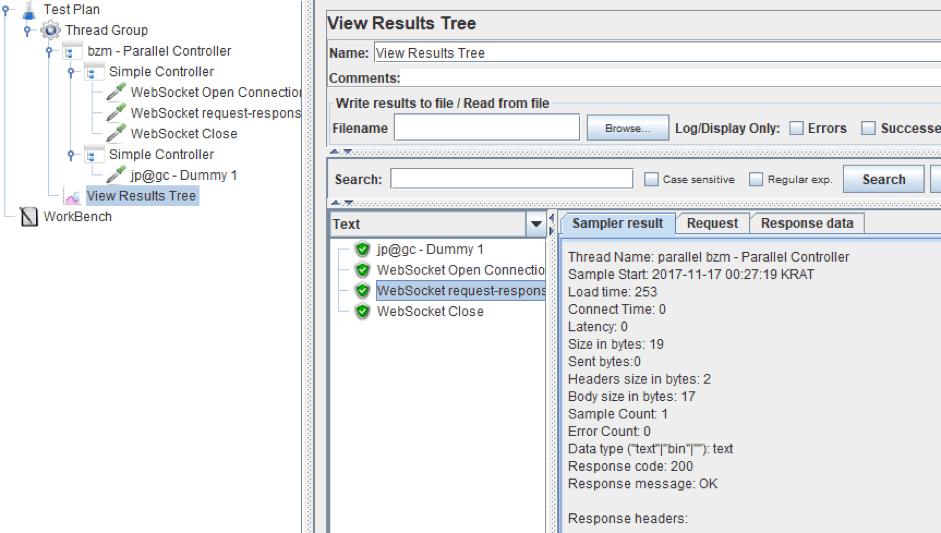The image size is (941, 533).
Task: Switch to the Response data tab
Action: 807,223
